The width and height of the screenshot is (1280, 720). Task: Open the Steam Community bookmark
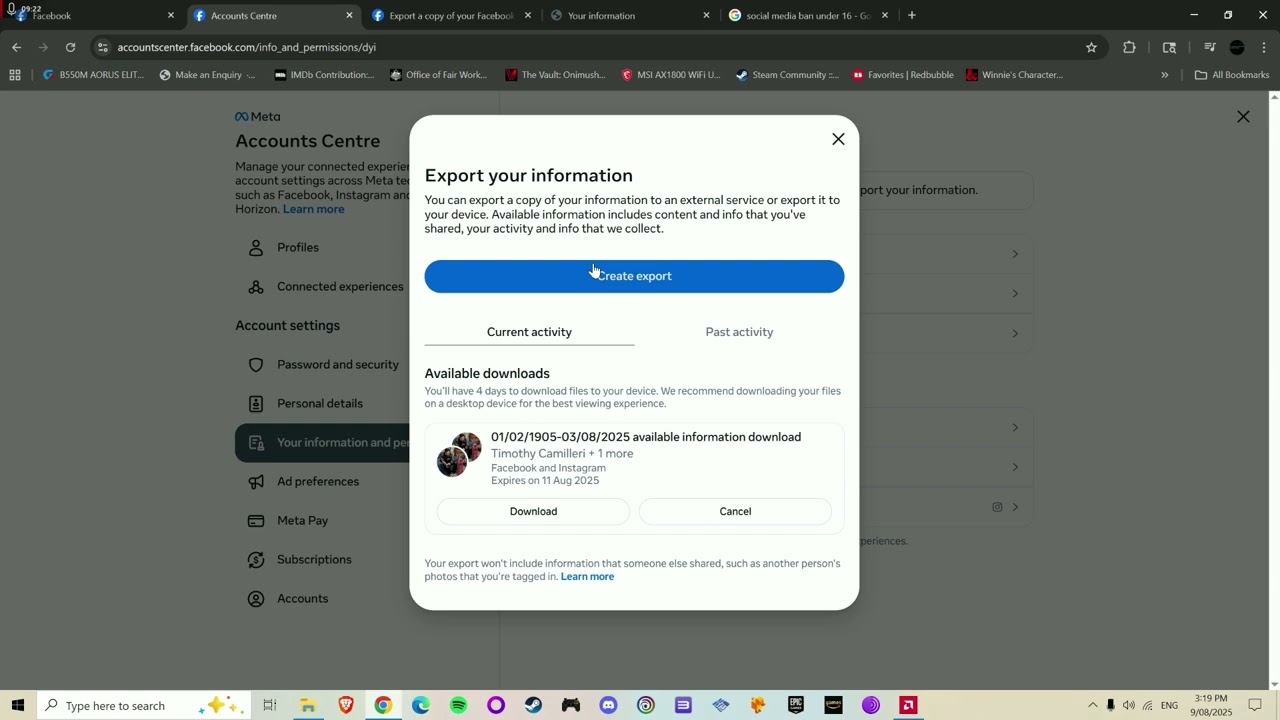787,75
